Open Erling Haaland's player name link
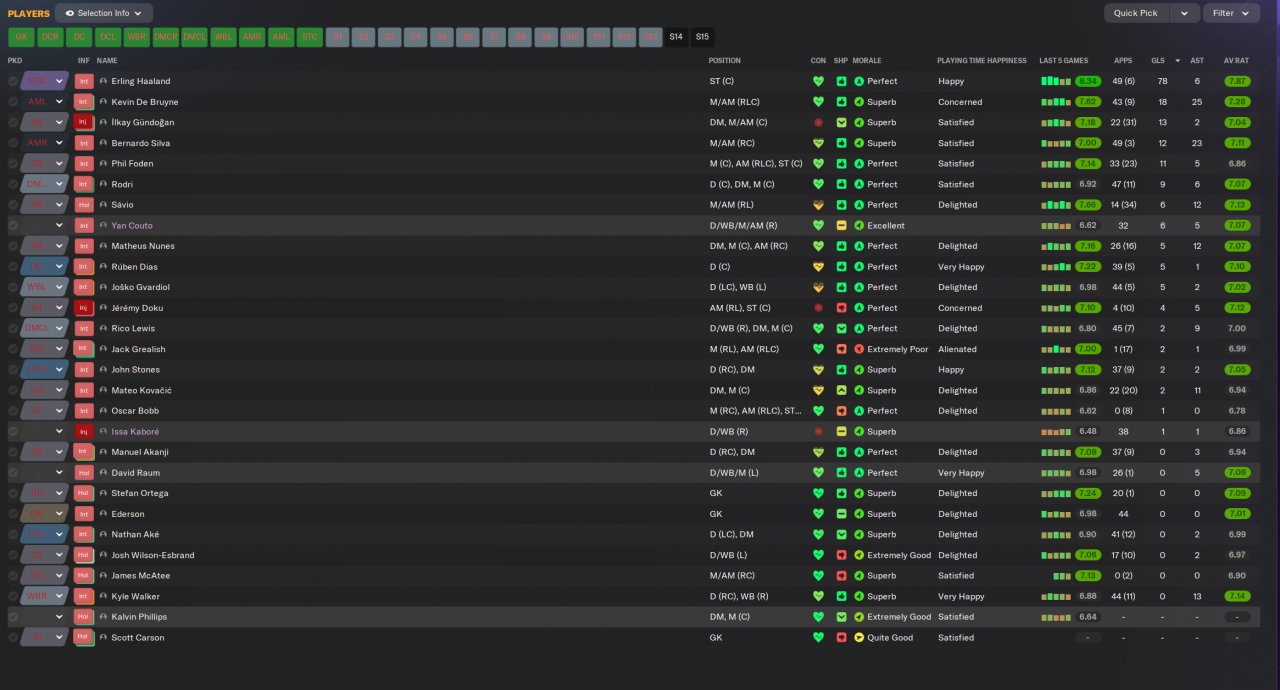The height and width of the screenshot is (690, 1280). (x=141, y=81)
